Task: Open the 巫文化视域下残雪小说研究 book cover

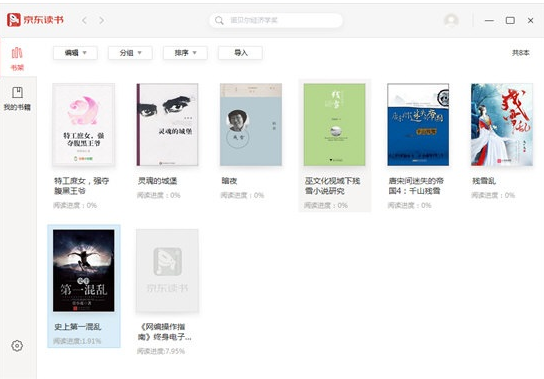Action: coord(334,124)
